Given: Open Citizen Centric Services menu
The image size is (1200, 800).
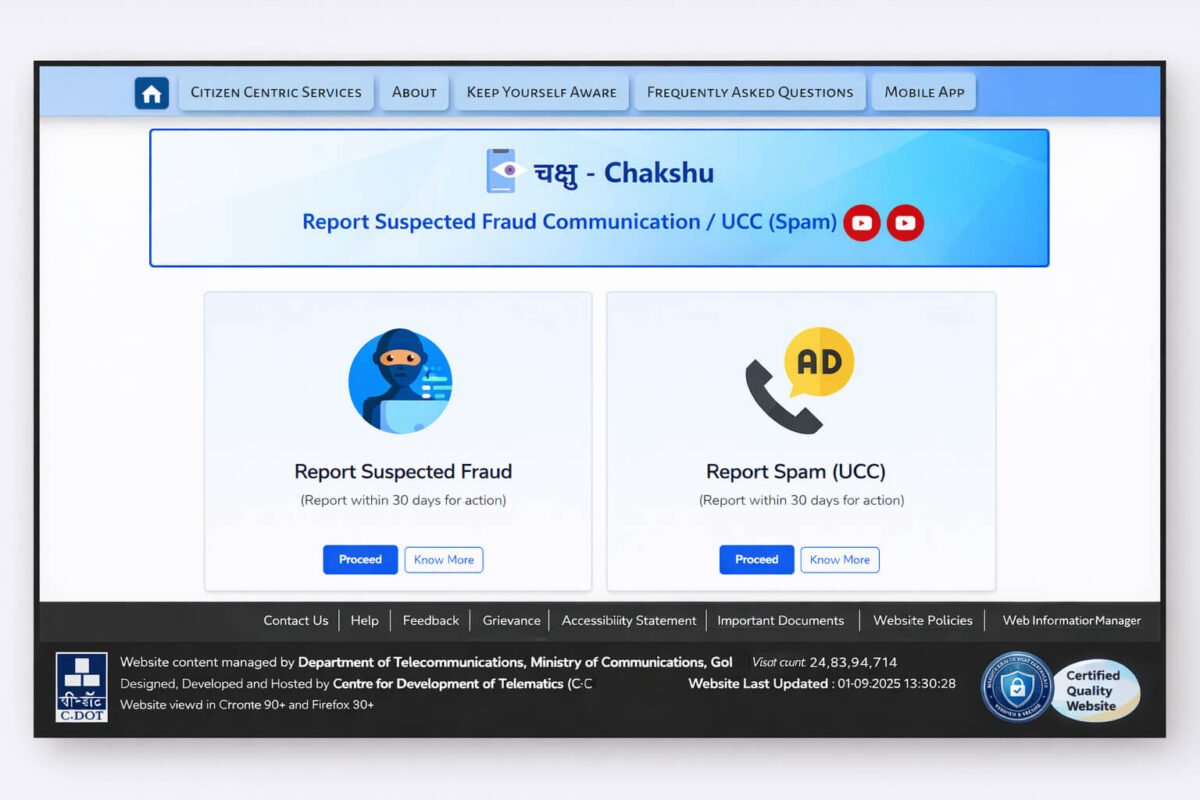Looking at the screenshot, I should [x=276, y=92].
